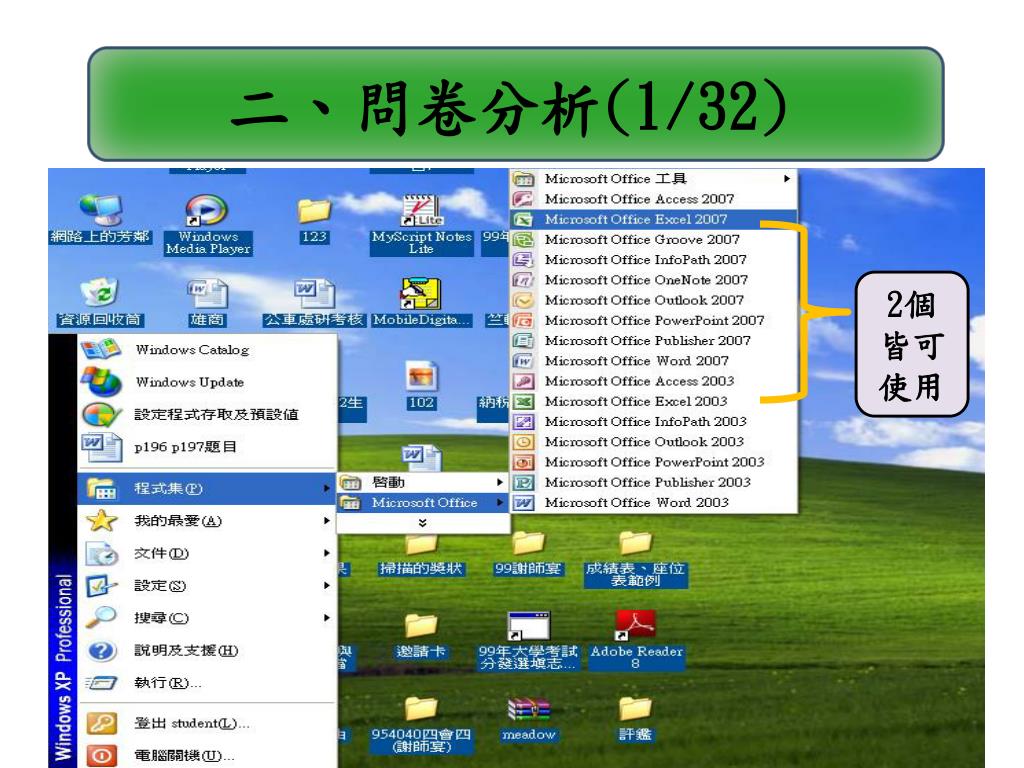Viewport: 1024px width, 768px height.
Task: Open 雄商 Word document on desktop
Action: (208, 302)
